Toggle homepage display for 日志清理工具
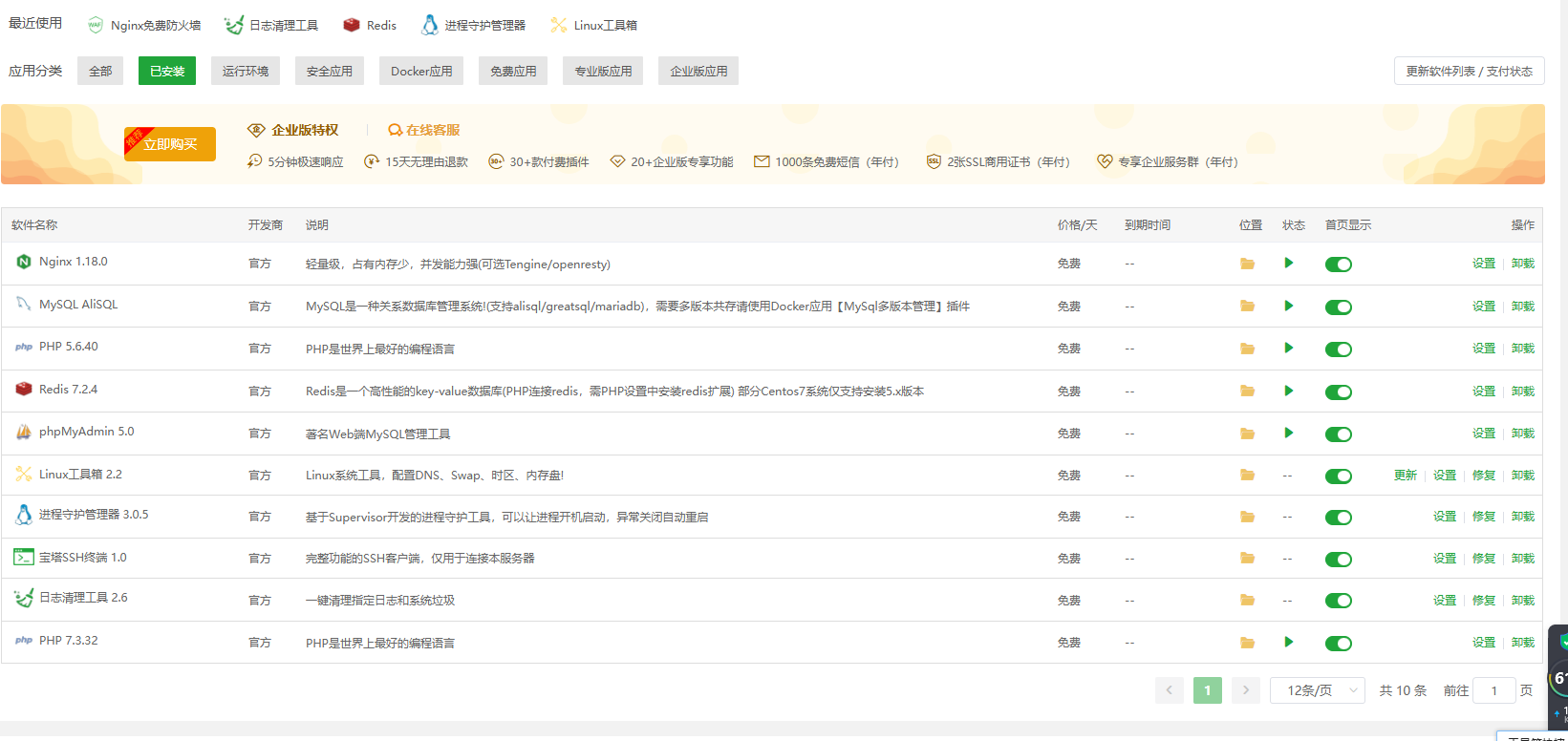 tap(1339, 601)
